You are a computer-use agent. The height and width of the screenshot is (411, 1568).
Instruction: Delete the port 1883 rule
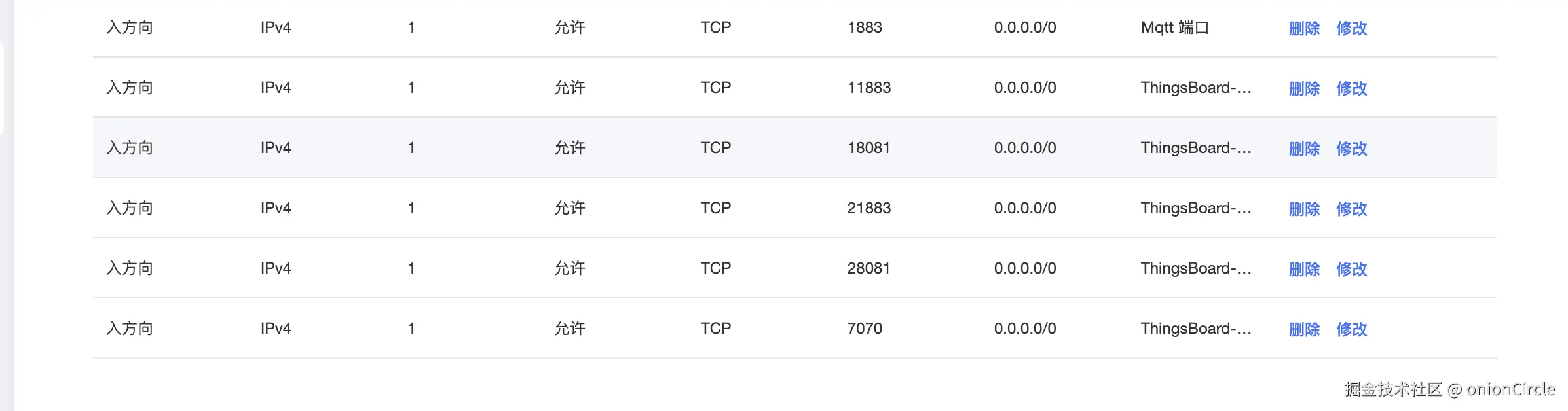click(1304, 28)
